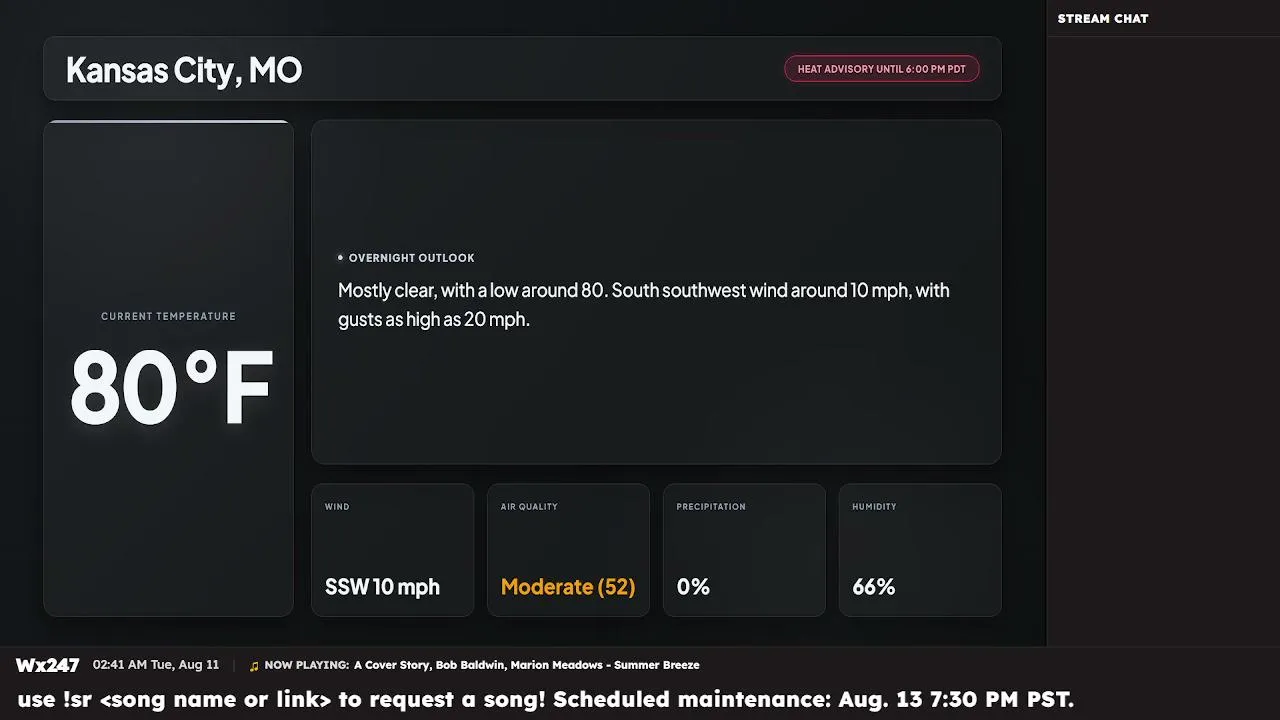The height and width of the screenshot is (720, 1280).
Task: Click the Summer Breeze now playing track
Action: (527, 665)
